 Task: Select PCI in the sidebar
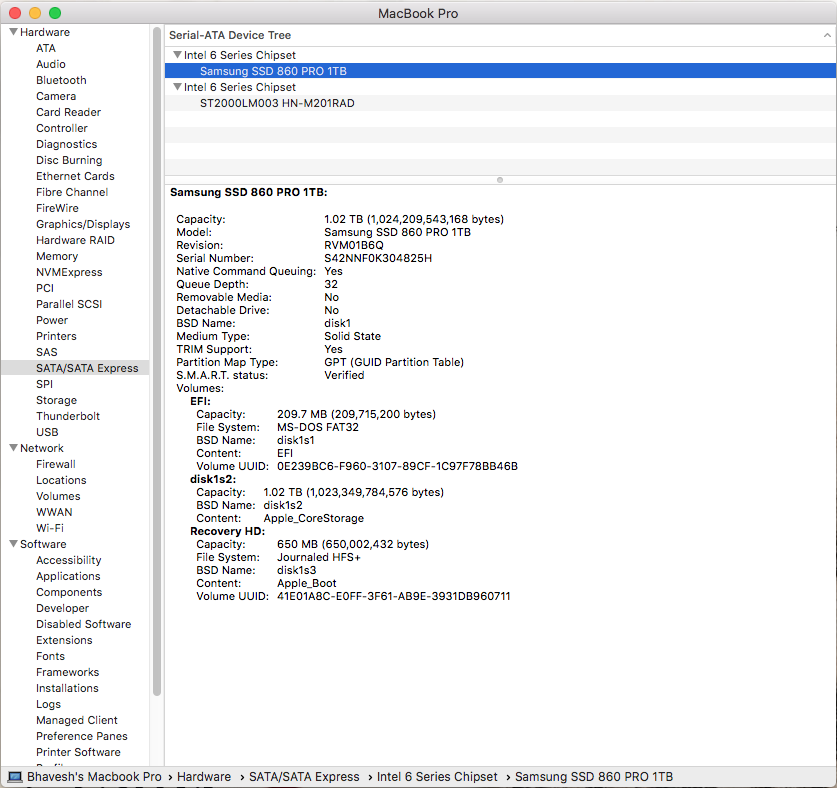tap(45, 288)
